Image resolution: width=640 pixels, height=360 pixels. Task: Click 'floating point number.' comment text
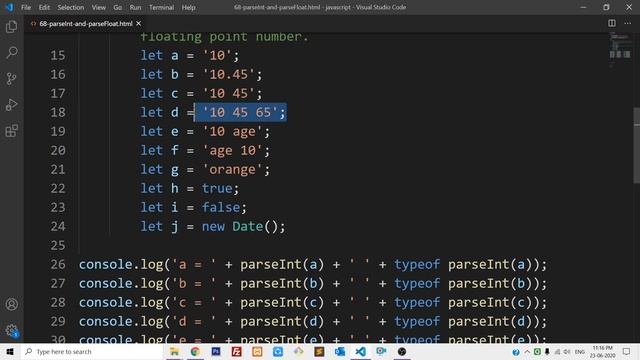(x=224, y=37)
